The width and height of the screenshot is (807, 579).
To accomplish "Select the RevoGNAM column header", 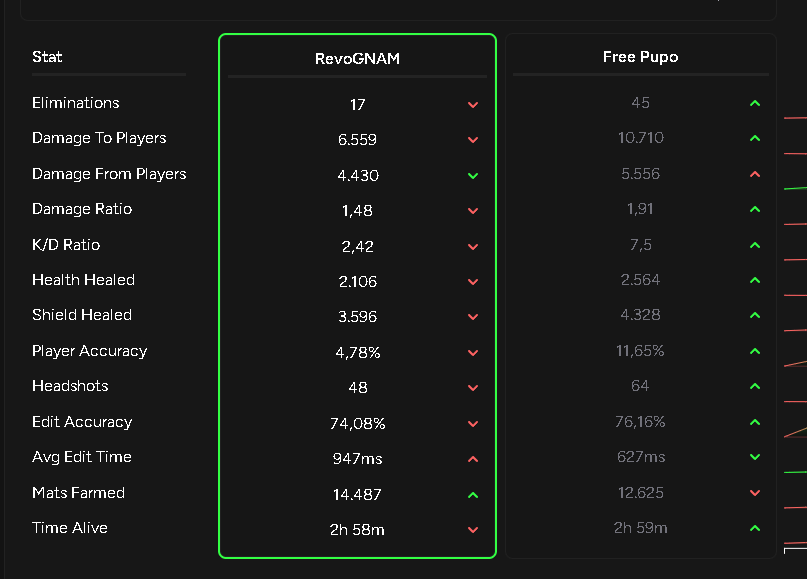I will click(x=357, y=57).
